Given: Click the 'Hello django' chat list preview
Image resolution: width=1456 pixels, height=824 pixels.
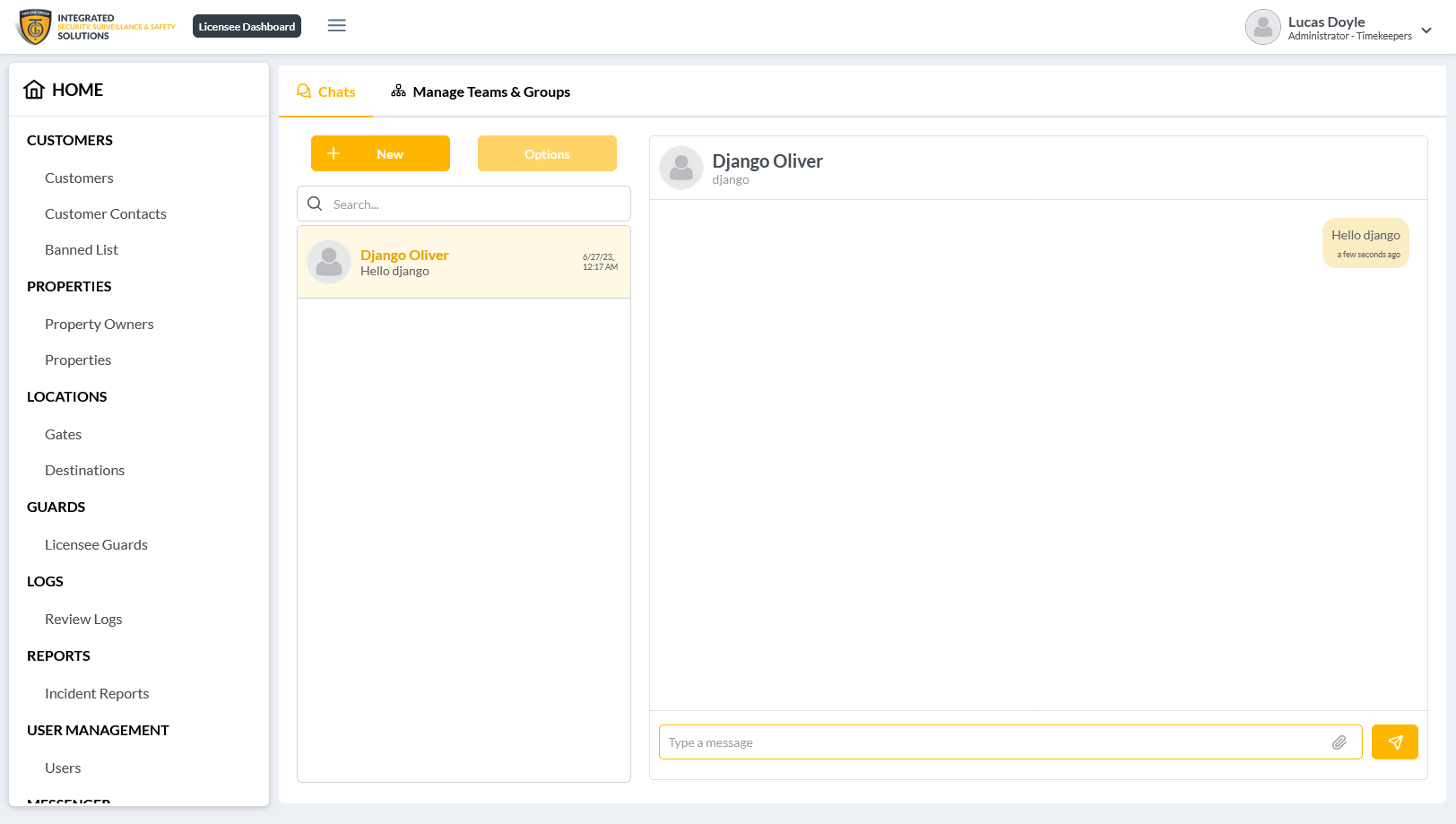Looking at the screenshot, I should [x=394, y=271].
